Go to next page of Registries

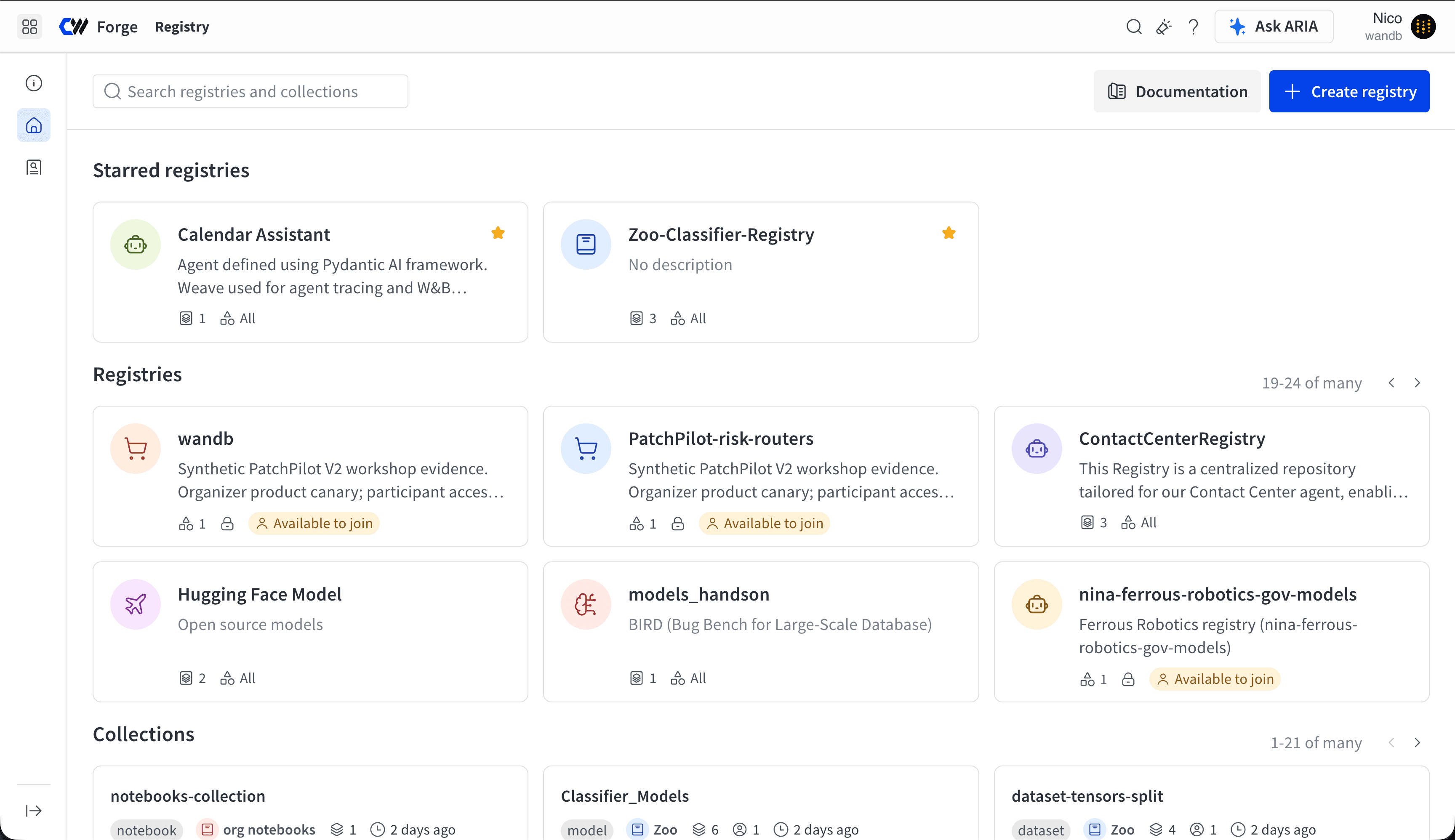[x=1417, y=383]
